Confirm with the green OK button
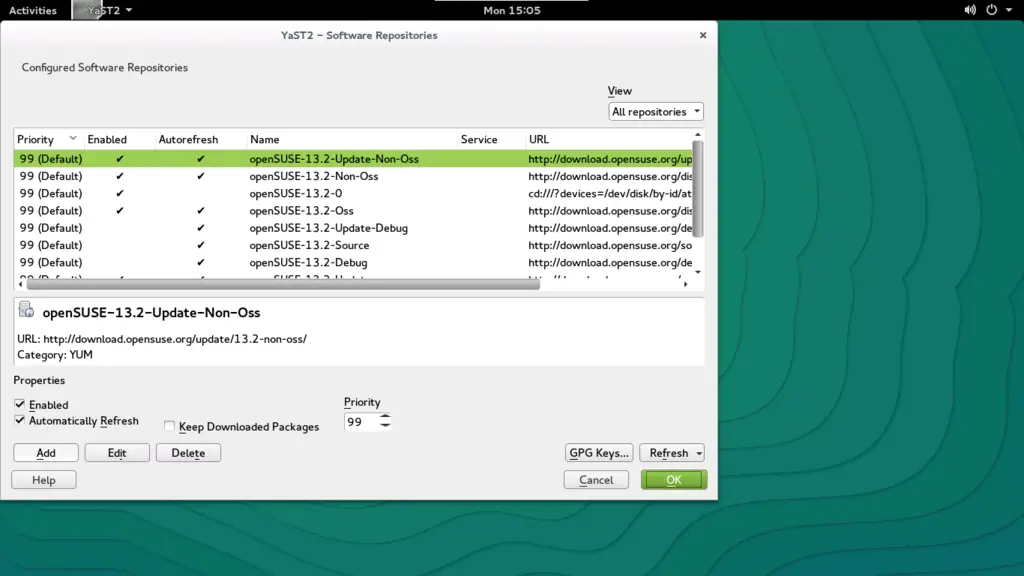 coord(674,479)
